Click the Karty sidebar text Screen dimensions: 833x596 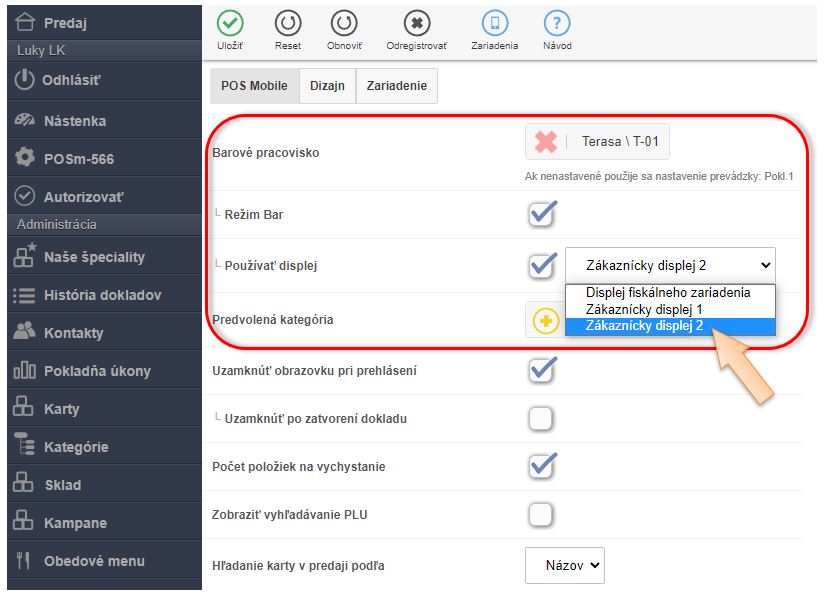[62, 409]
